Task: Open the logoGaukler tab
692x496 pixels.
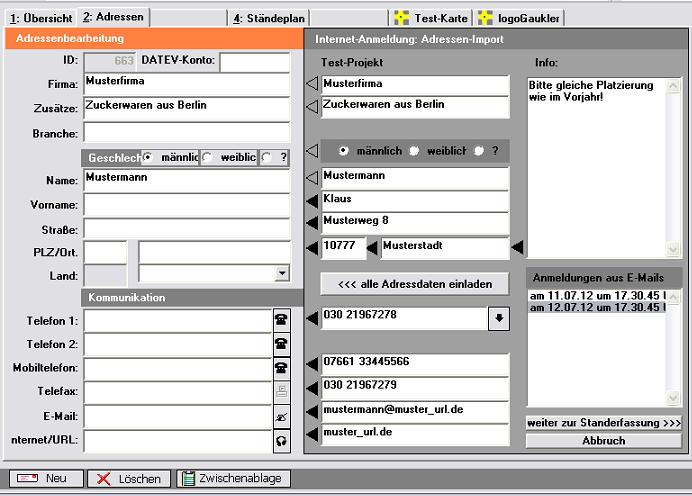Action: coord(519,18)
